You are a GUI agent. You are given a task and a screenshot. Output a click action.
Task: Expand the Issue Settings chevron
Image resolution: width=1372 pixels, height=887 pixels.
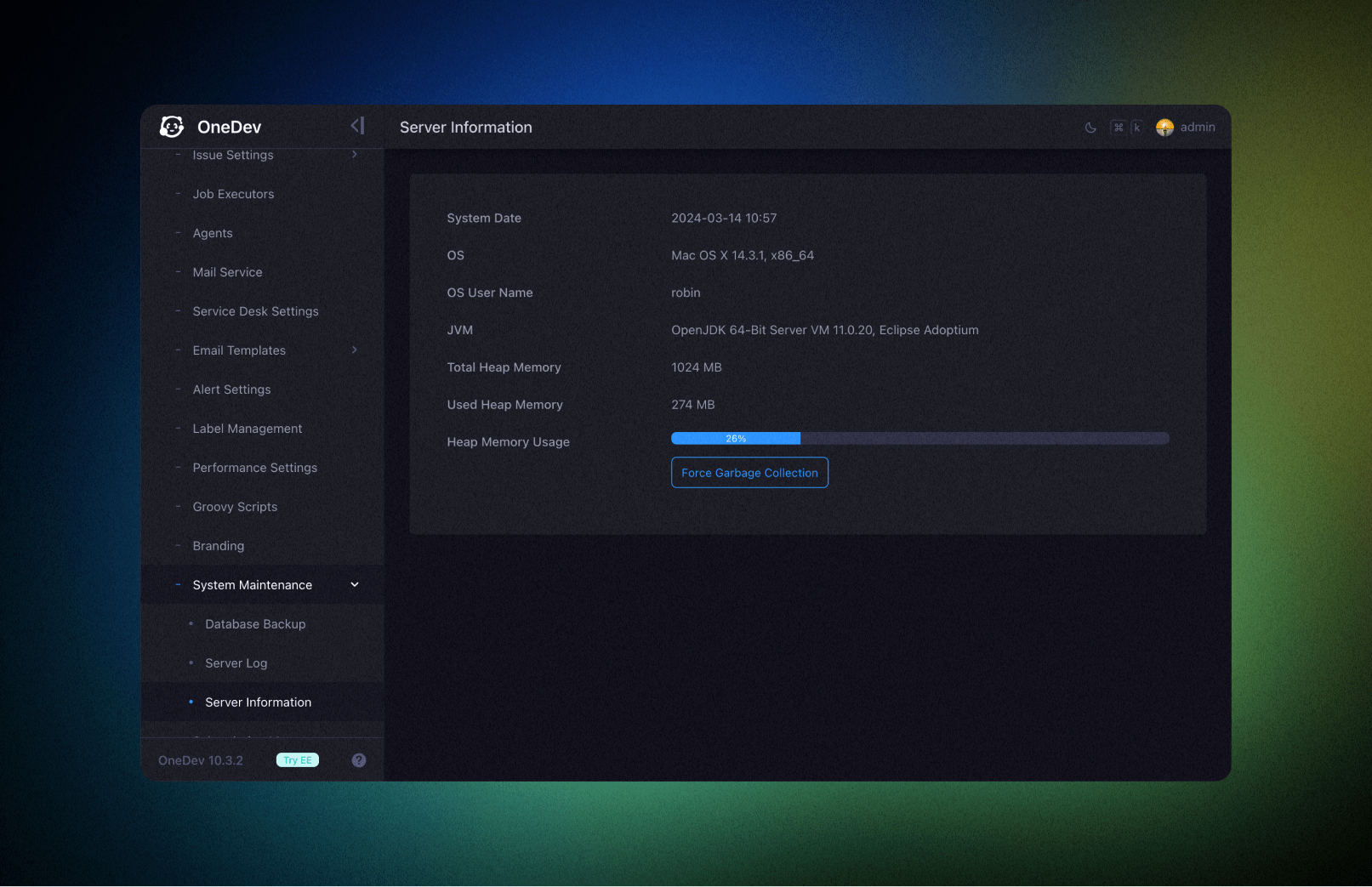pyautogui.click(x=355, y=155)
